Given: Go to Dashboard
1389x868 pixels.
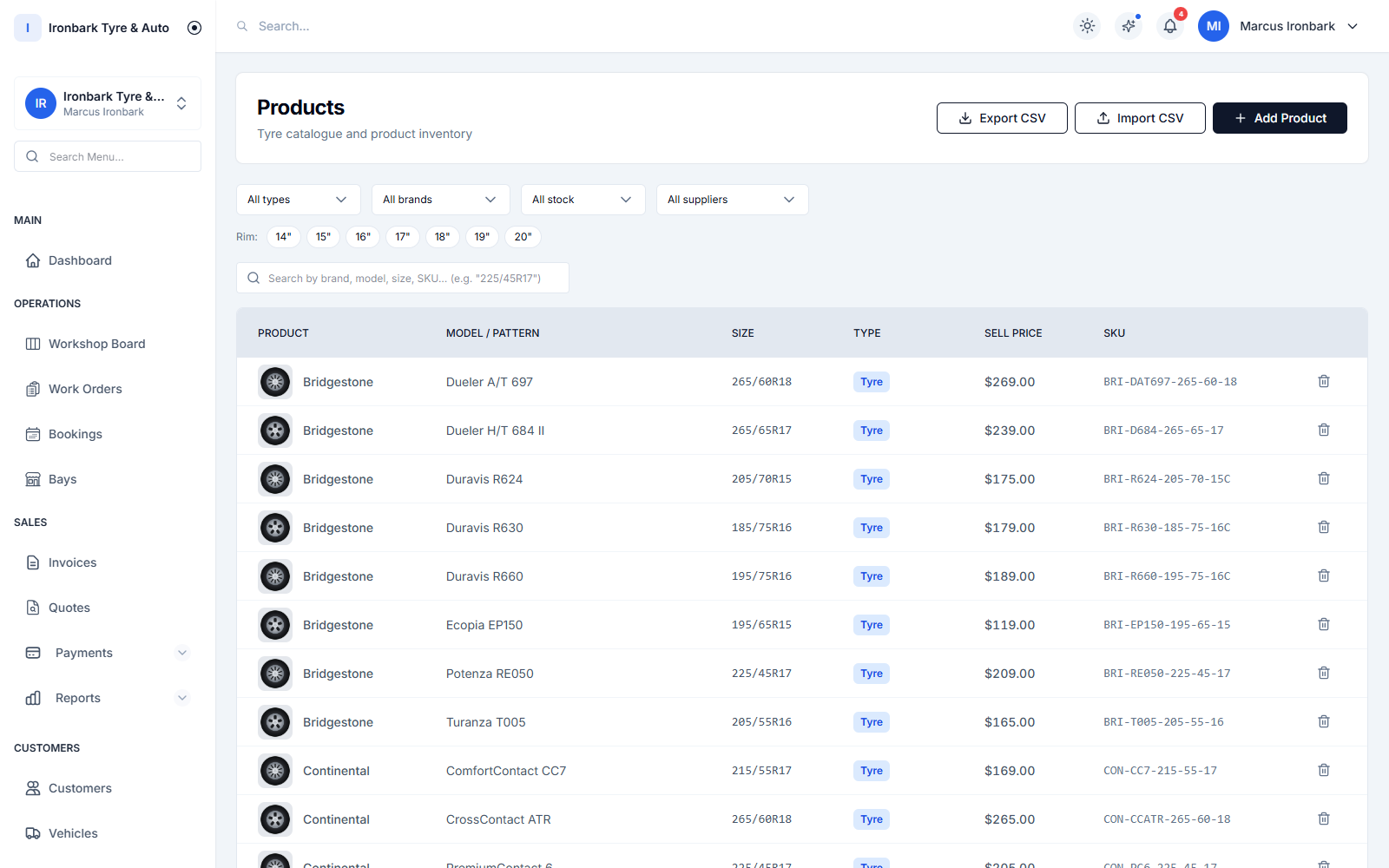Looking at the screenshot, I should point(108,260).
